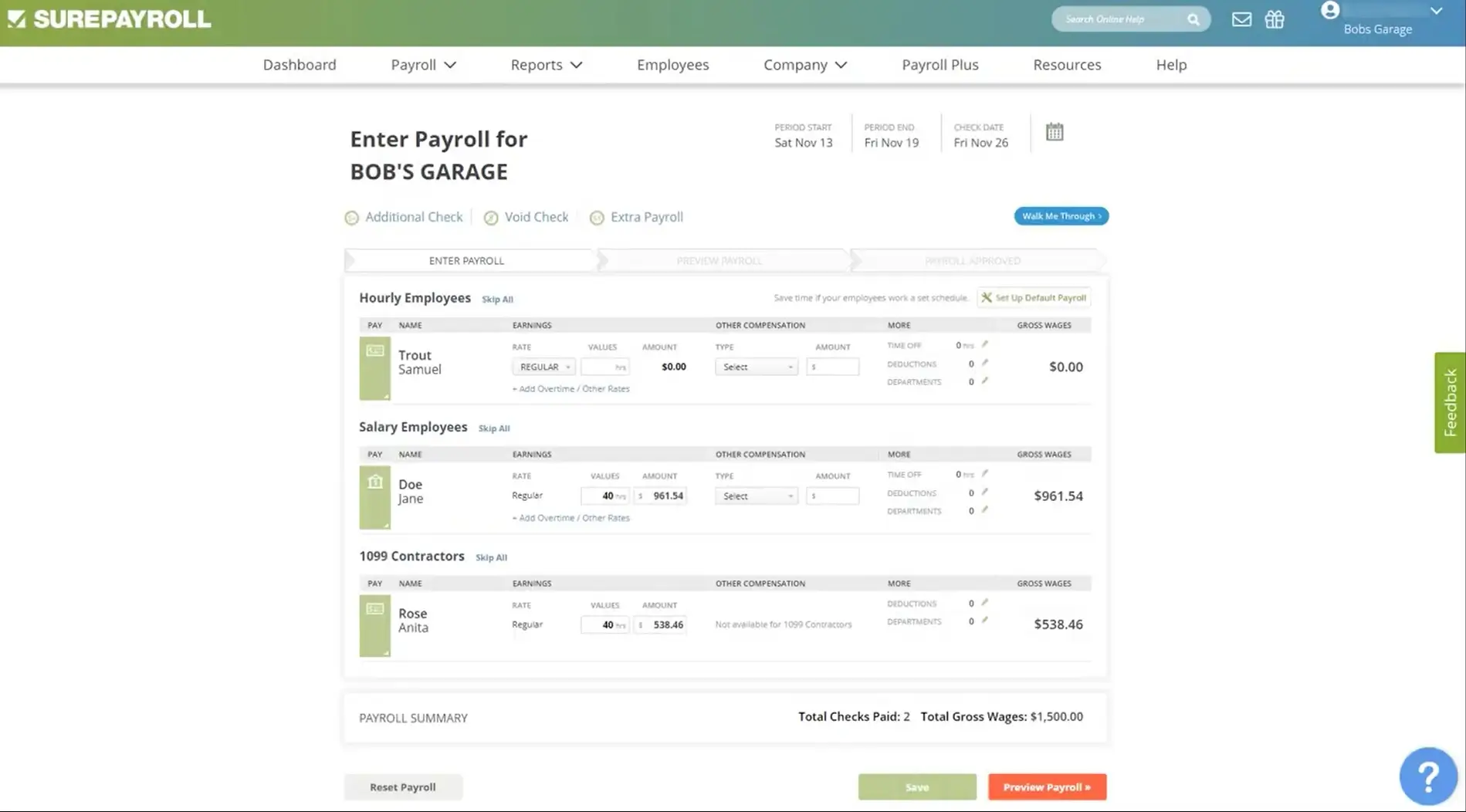The width and height of the screenshot is (1466, 812).
Task: Open the messages envelope icon
Action: 1241,19
